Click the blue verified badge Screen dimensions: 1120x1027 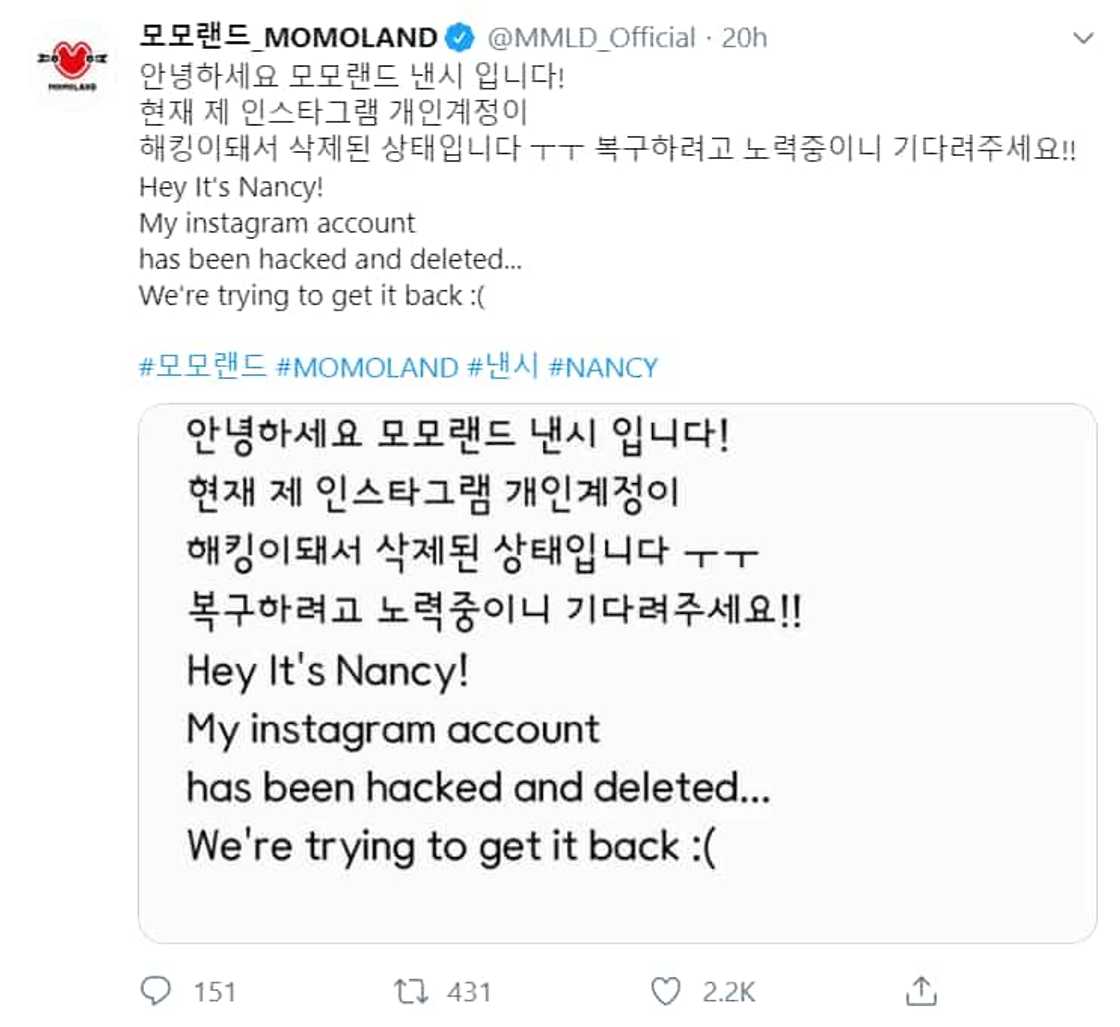click(461, 38)
